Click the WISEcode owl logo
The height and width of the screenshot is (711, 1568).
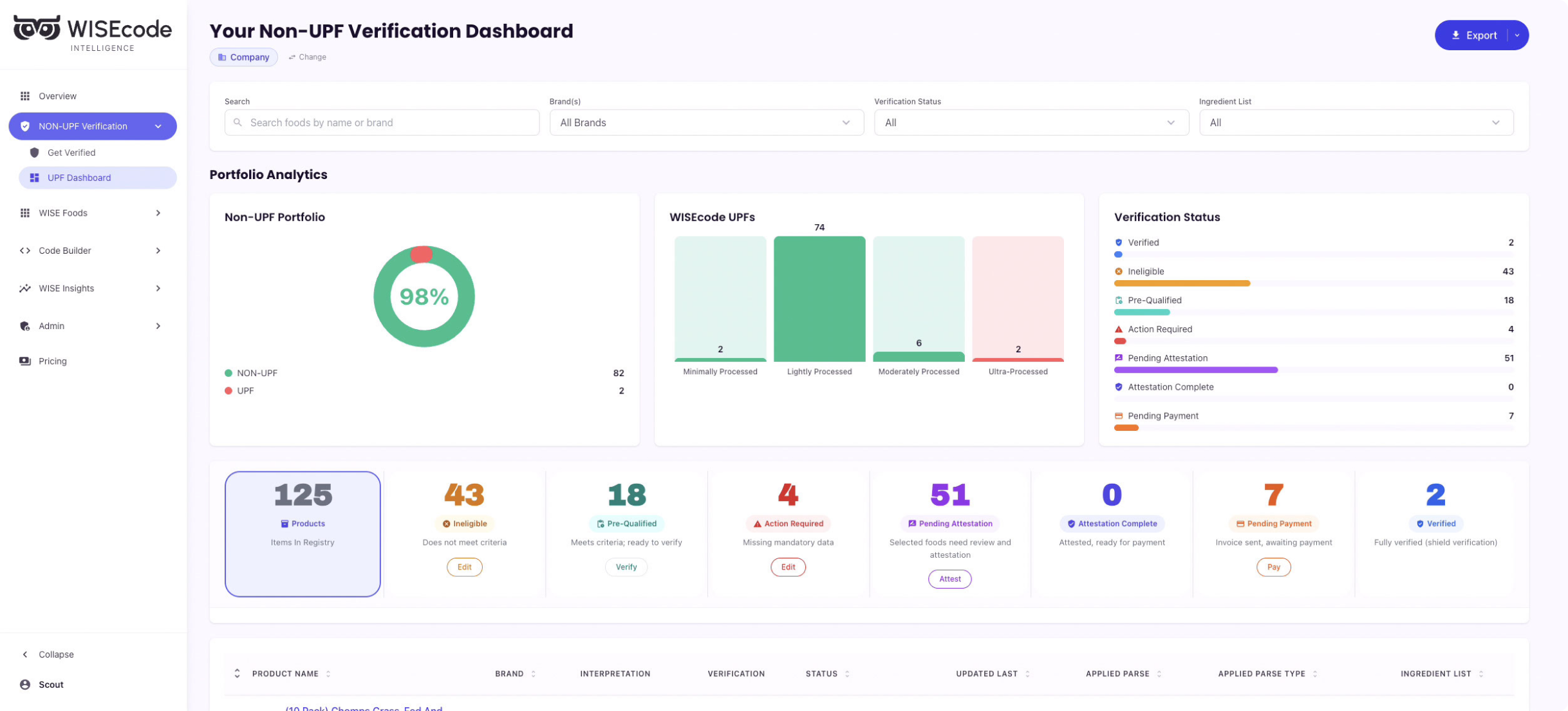(x=37, y=28)
